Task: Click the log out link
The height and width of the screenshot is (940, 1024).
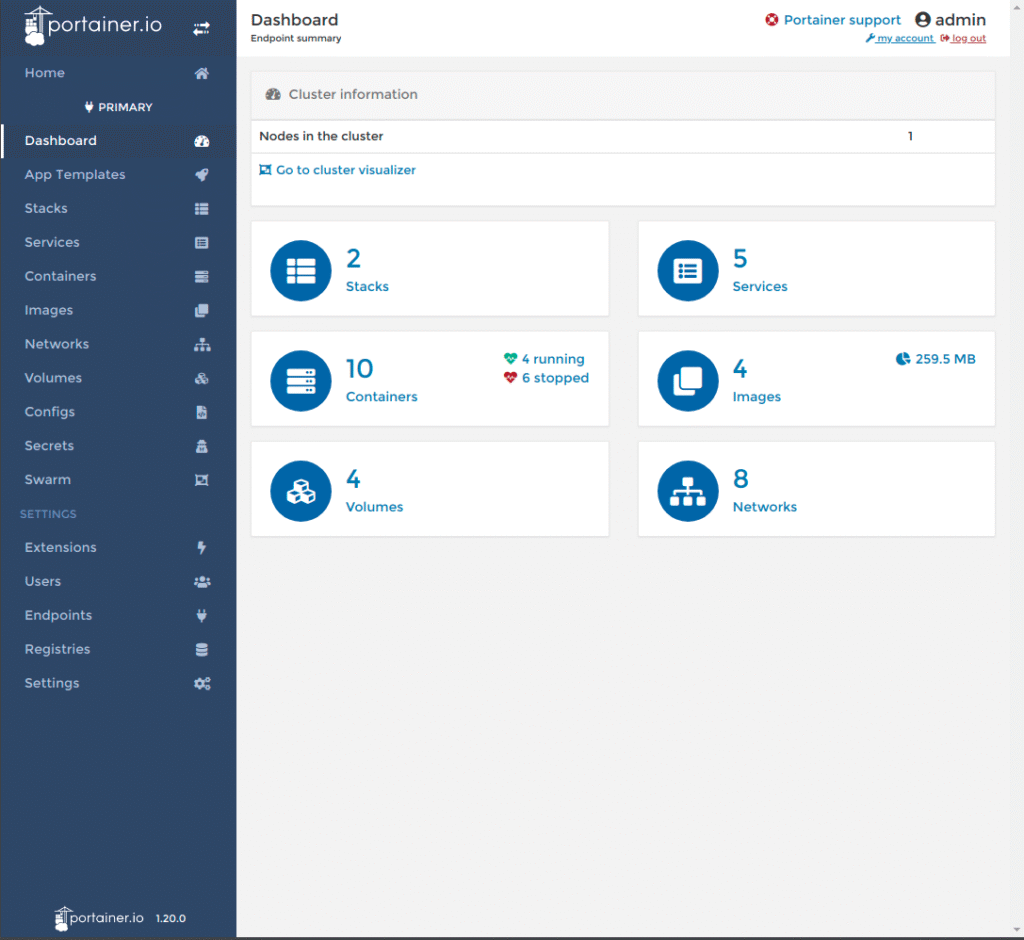Action: click(963, 39)
